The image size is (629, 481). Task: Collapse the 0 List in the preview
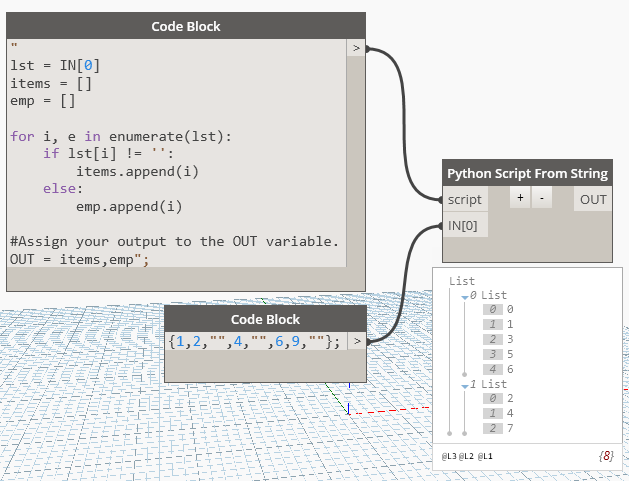point(465,297)
